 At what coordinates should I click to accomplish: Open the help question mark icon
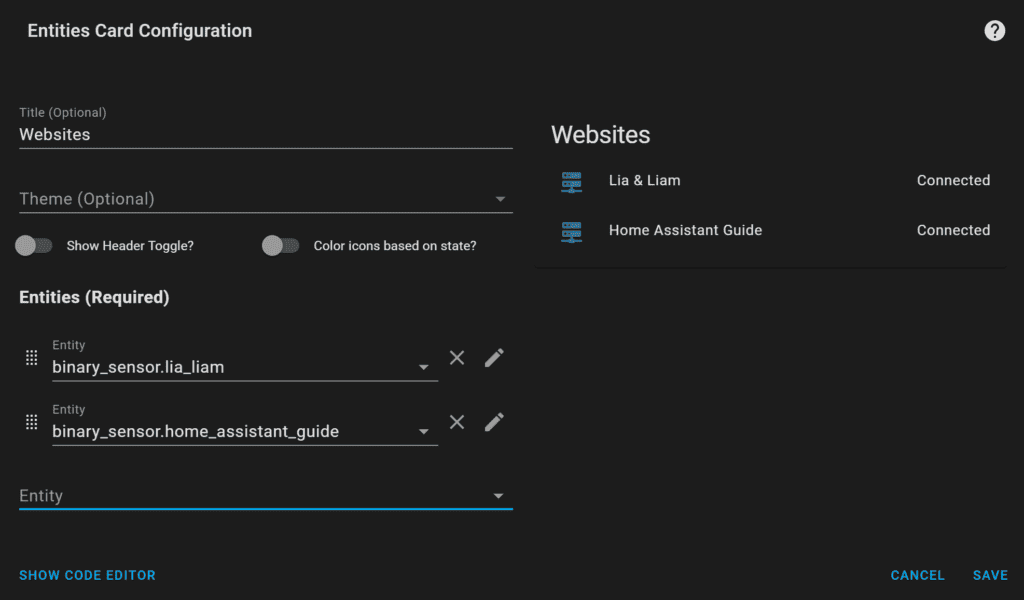(x=994, y=31)
